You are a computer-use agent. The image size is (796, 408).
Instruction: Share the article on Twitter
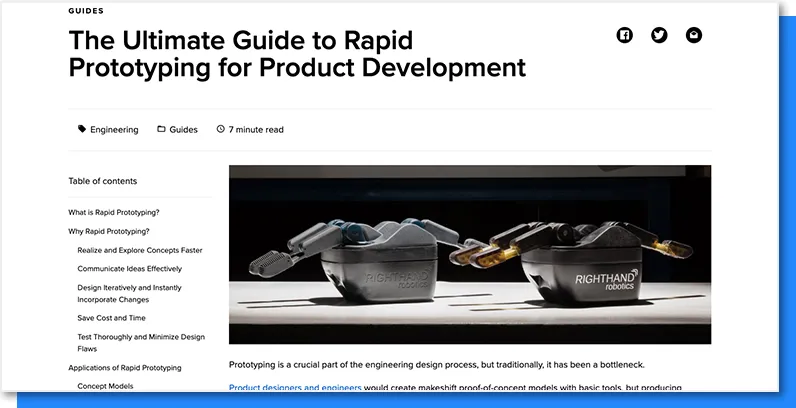click(x=659, y=35)
